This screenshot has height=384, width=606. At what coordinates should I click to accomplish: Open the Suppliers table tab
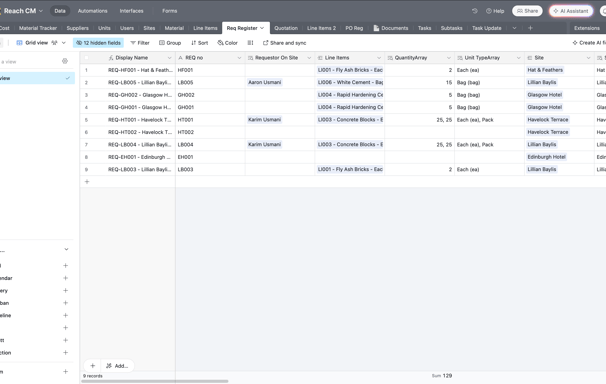77,28
